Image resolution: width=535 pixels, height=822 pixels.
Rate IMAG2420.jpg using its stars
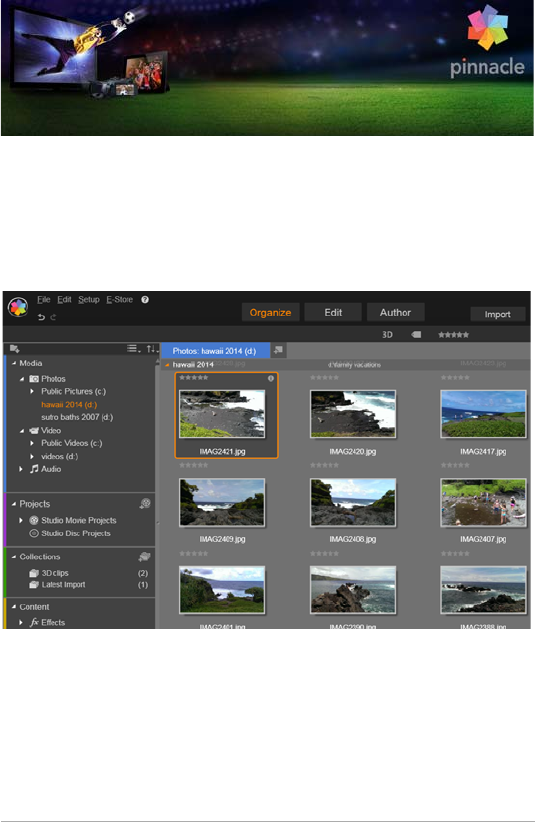click(x=324, y=377)
